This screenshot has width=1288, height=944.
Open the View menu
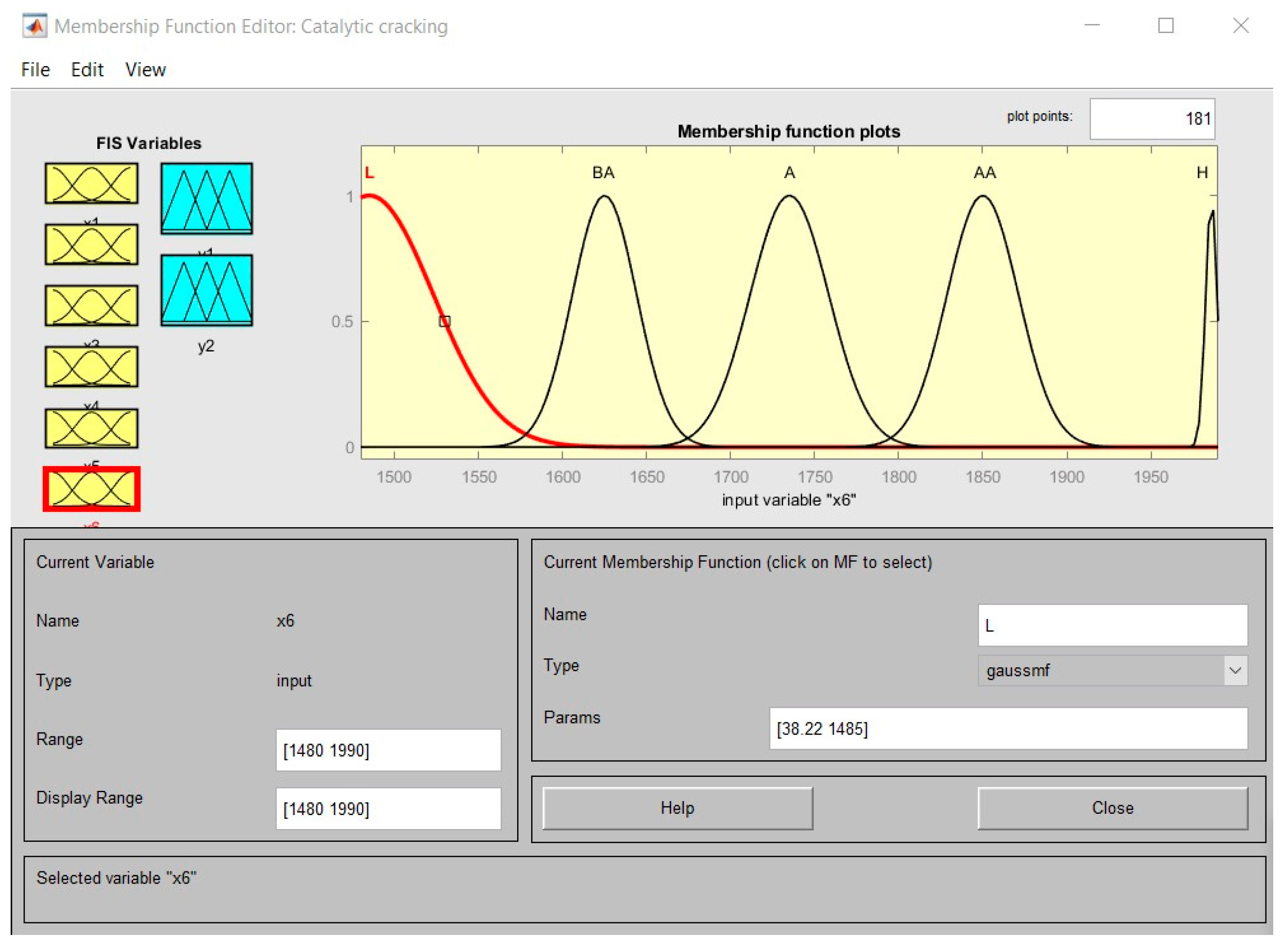(145, 70)
